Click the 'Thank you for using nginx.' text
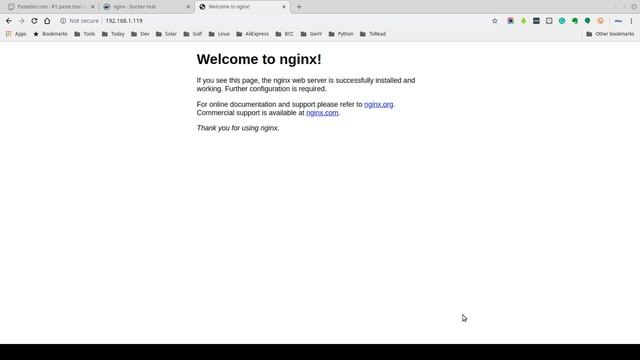 (238, 128)
